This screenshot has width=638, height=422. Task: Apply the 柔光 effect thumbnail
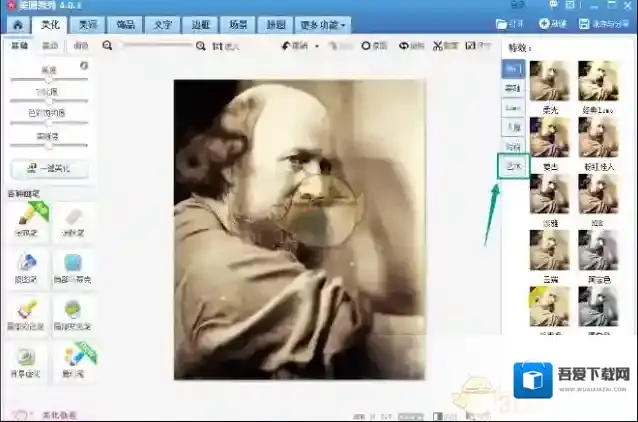pos(550,81)
